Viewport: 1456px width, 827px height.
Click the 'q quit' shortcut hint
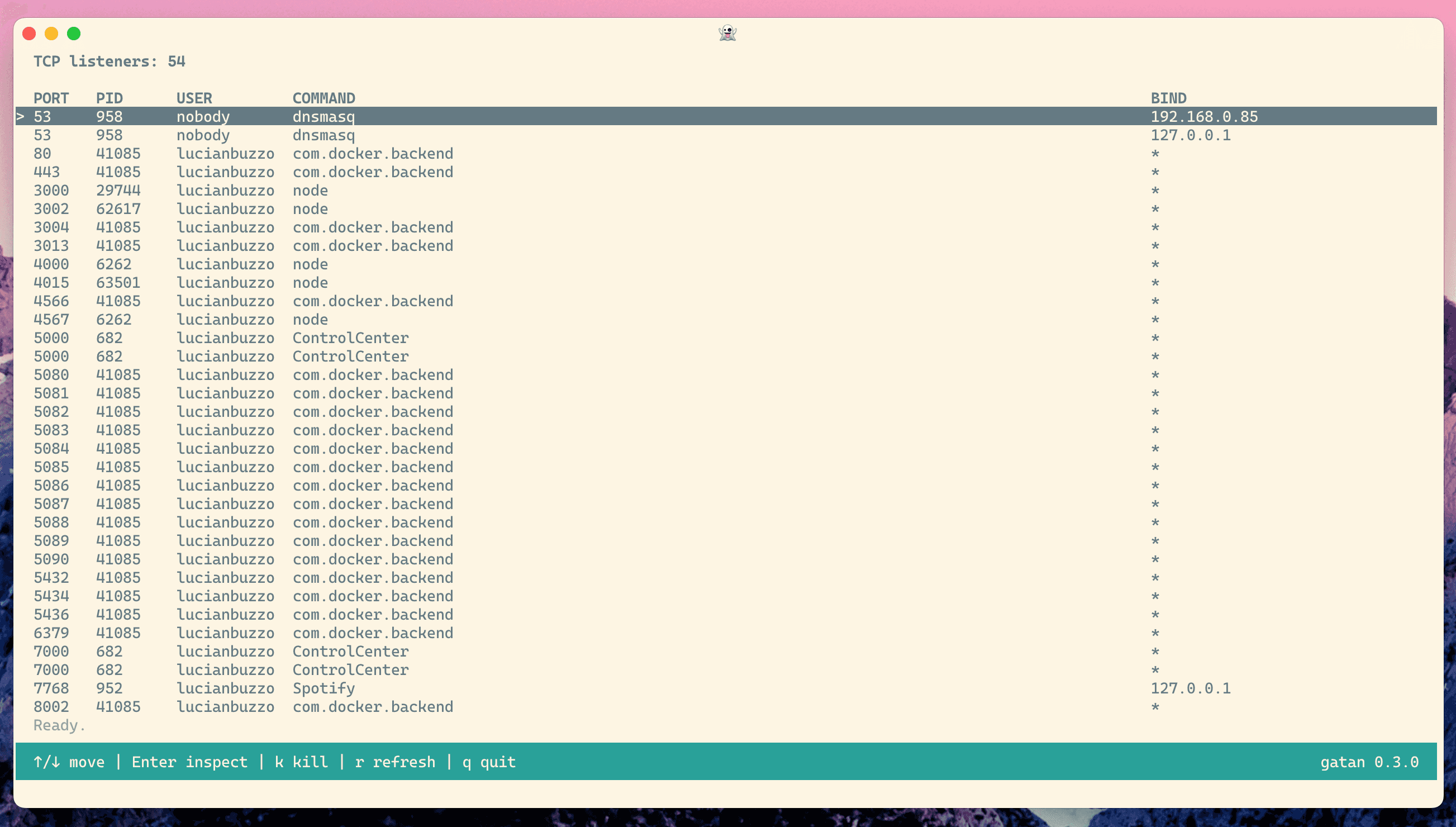(488, 762)
